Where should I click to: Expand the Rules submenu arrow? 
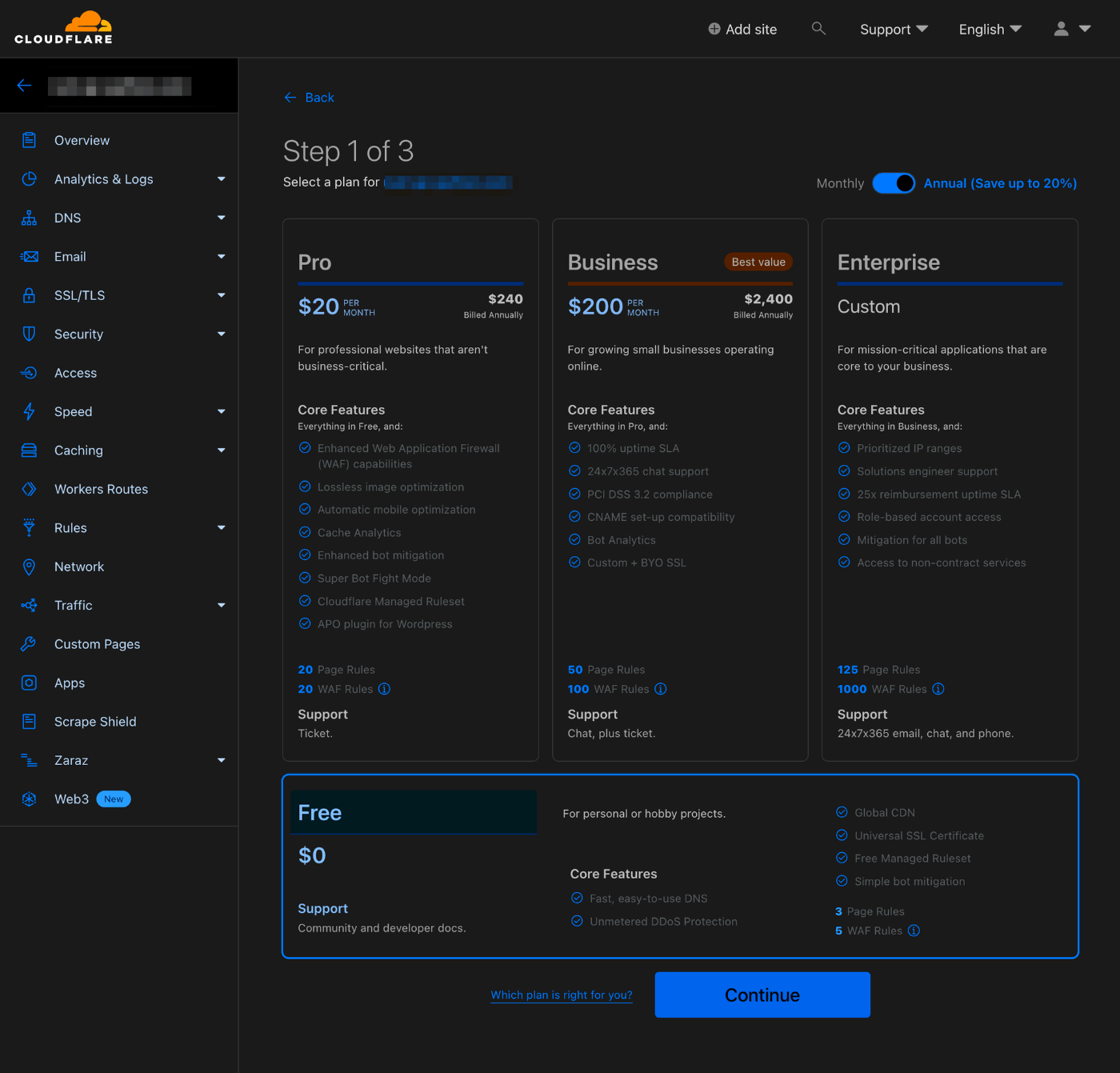[x=222, y=528]
